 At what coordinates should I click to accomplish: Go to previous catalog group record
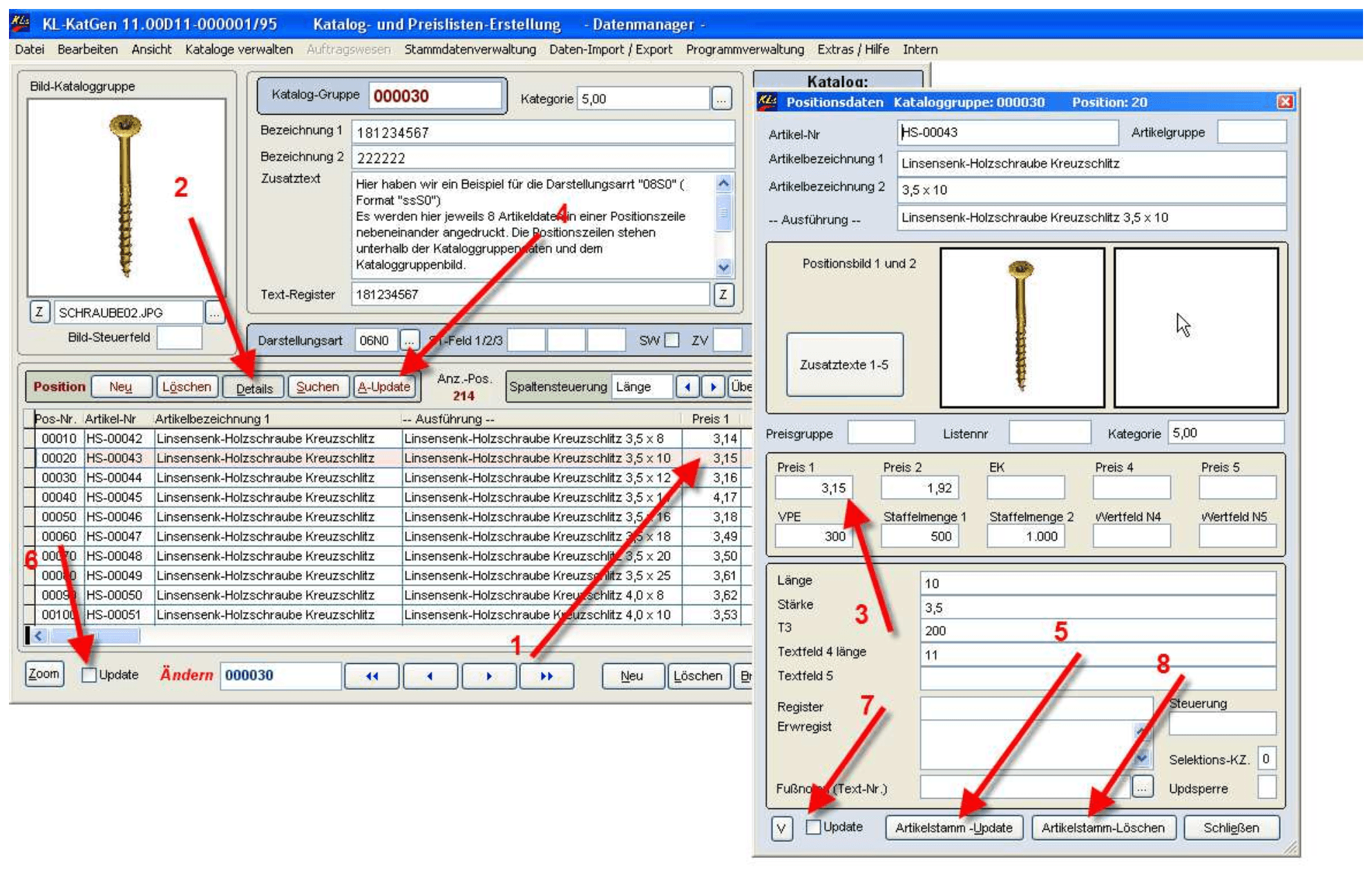click(430, 676)
